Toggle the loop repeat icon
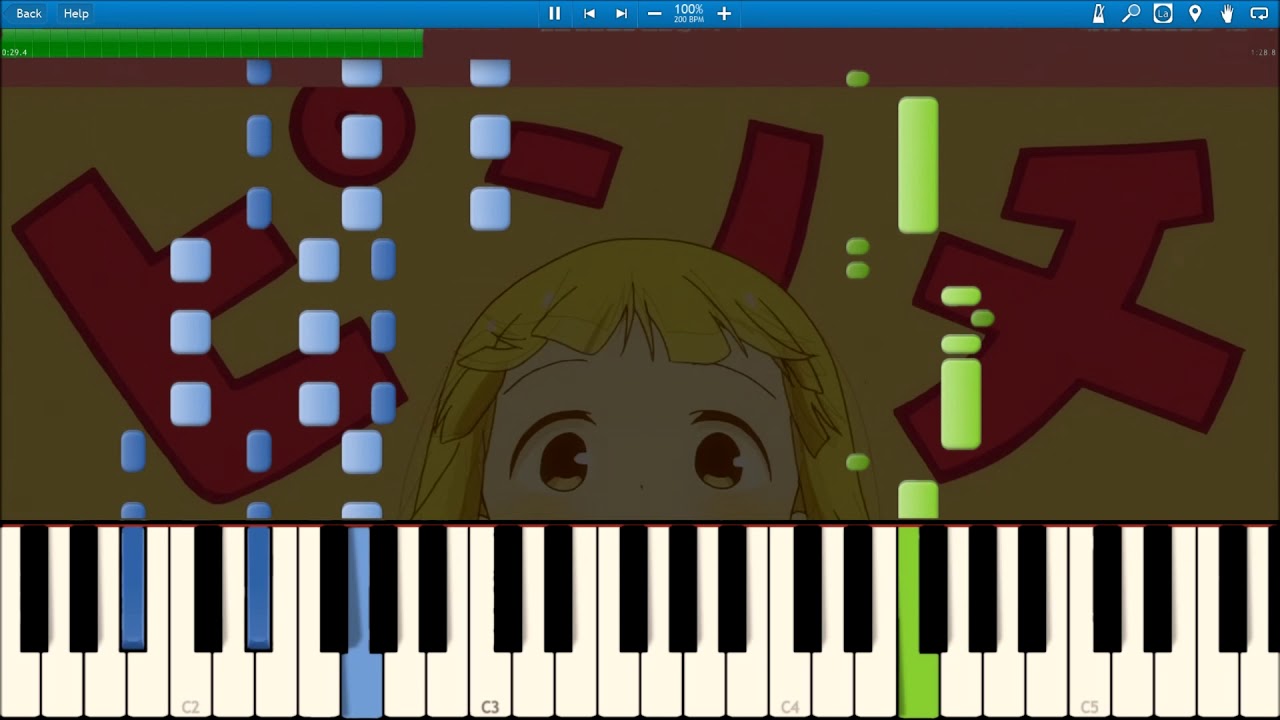1280x720 pixels. coord(1259,13)
